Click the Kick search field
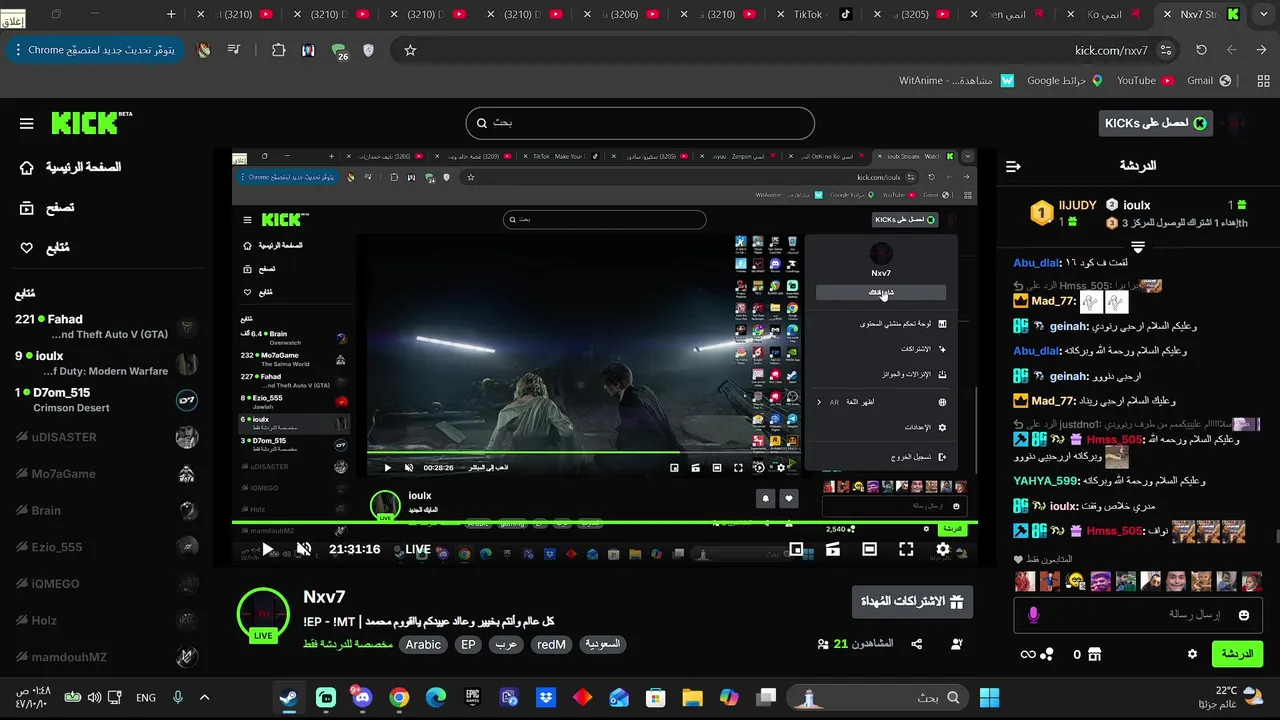1280x720 pixels. coord(640,123)
